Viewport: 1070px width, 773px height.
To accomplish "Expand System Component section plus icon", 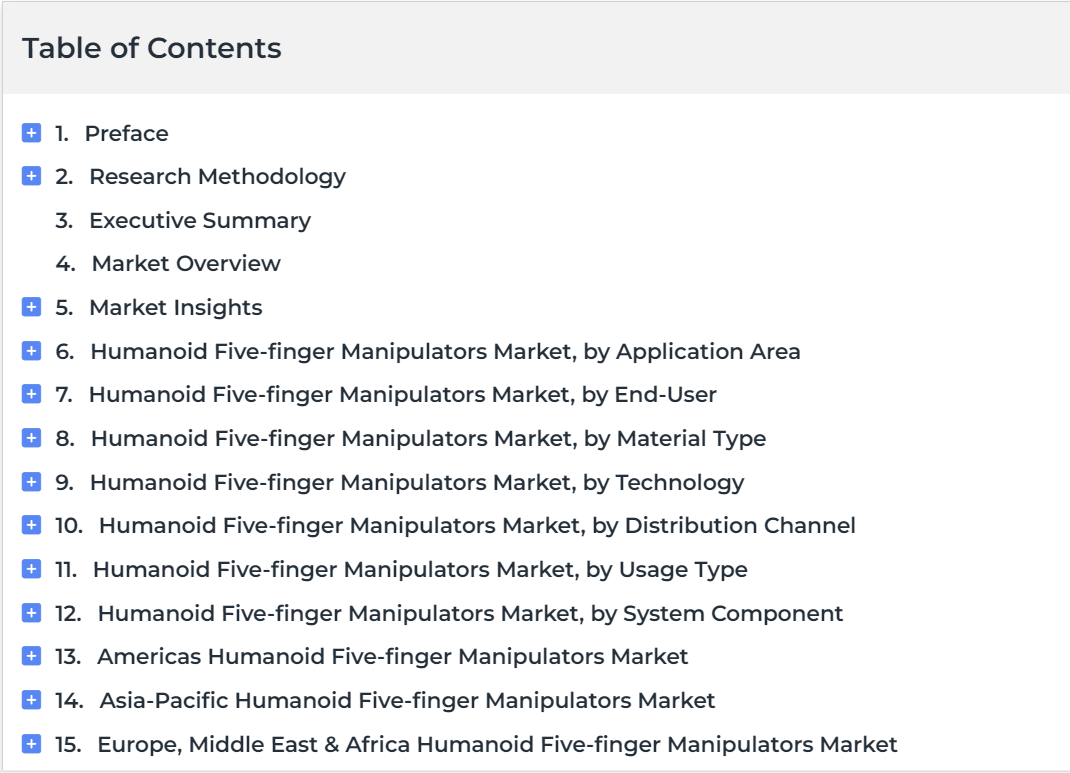I will point(31,613).
